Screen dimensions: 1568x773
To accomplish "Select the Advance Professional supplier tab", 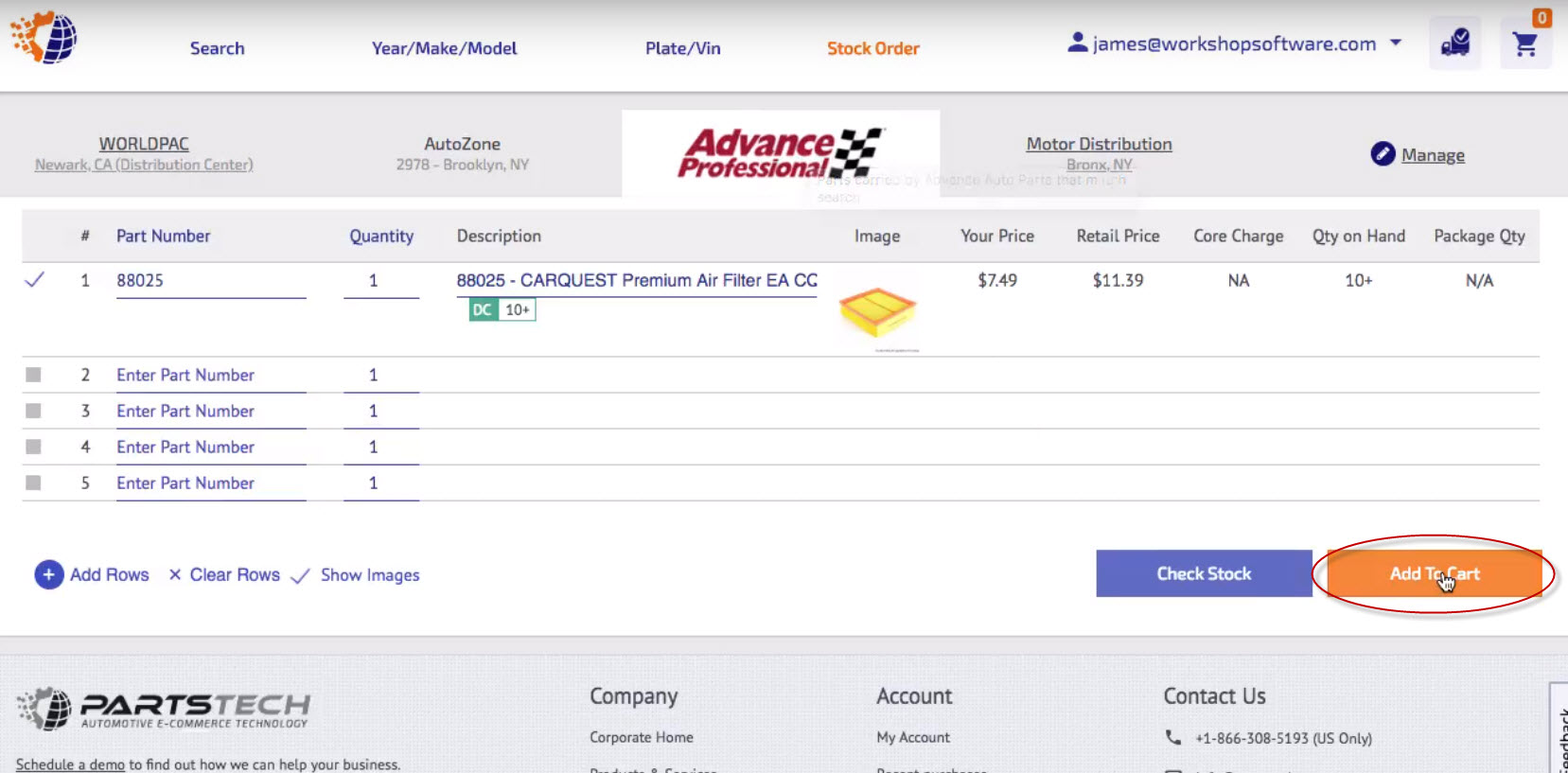I will click(781, 153).
